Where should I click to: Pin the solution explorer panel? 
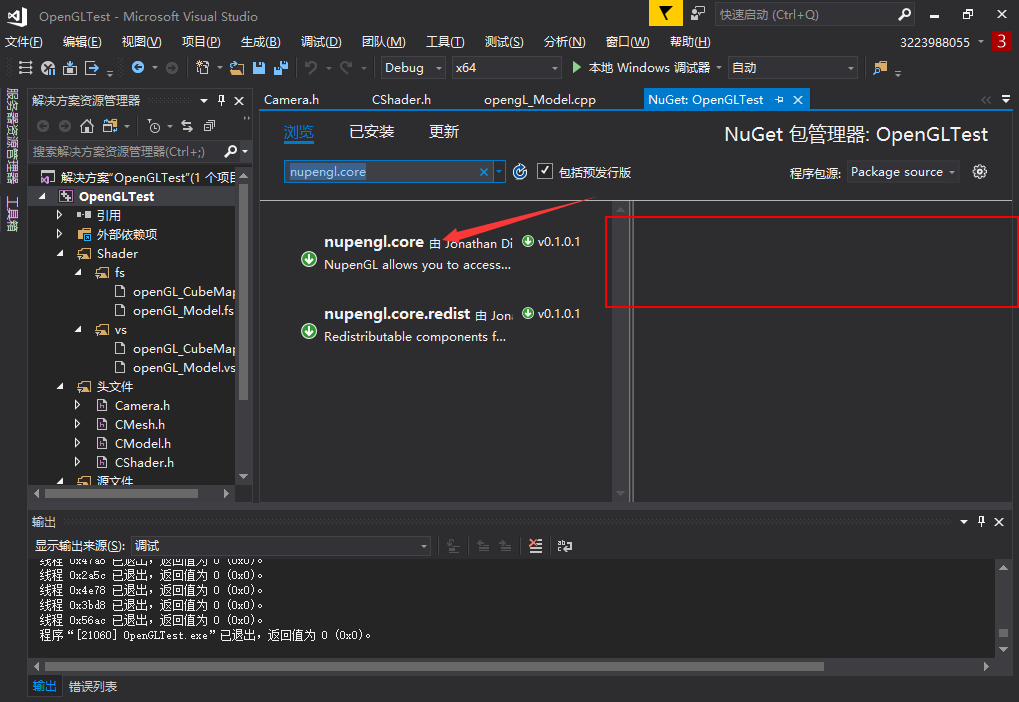(221, 100)
